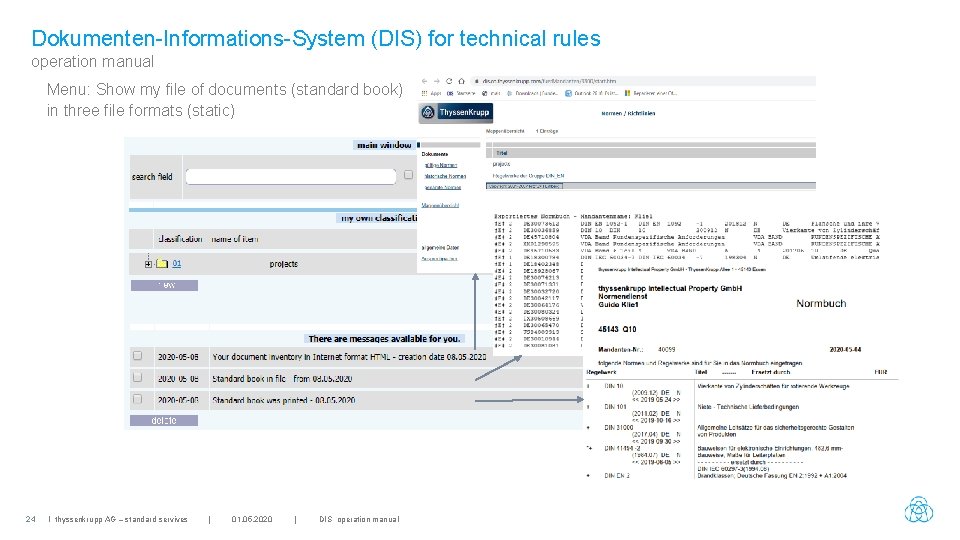Click the 'Exportiertes Normbuch' header line
This screenshot has width=960, height=540.
pos(574,216)
